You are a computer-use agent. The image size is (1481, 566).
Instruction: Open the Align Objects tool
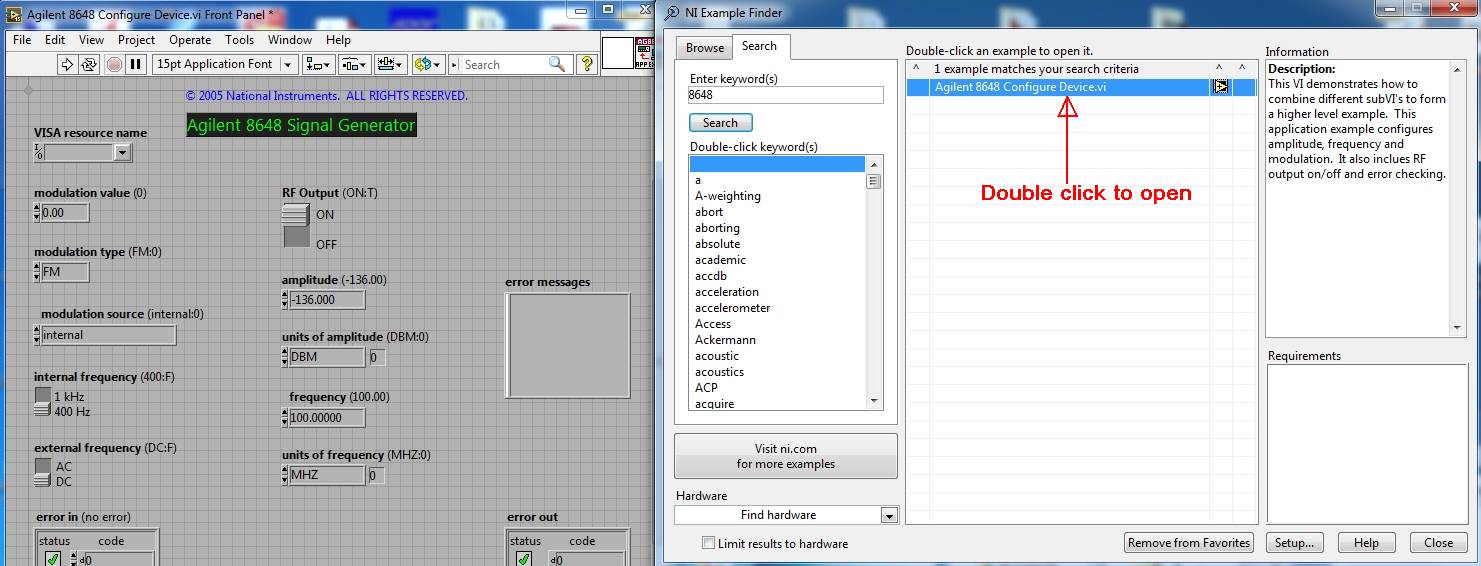tap(319, 64)
